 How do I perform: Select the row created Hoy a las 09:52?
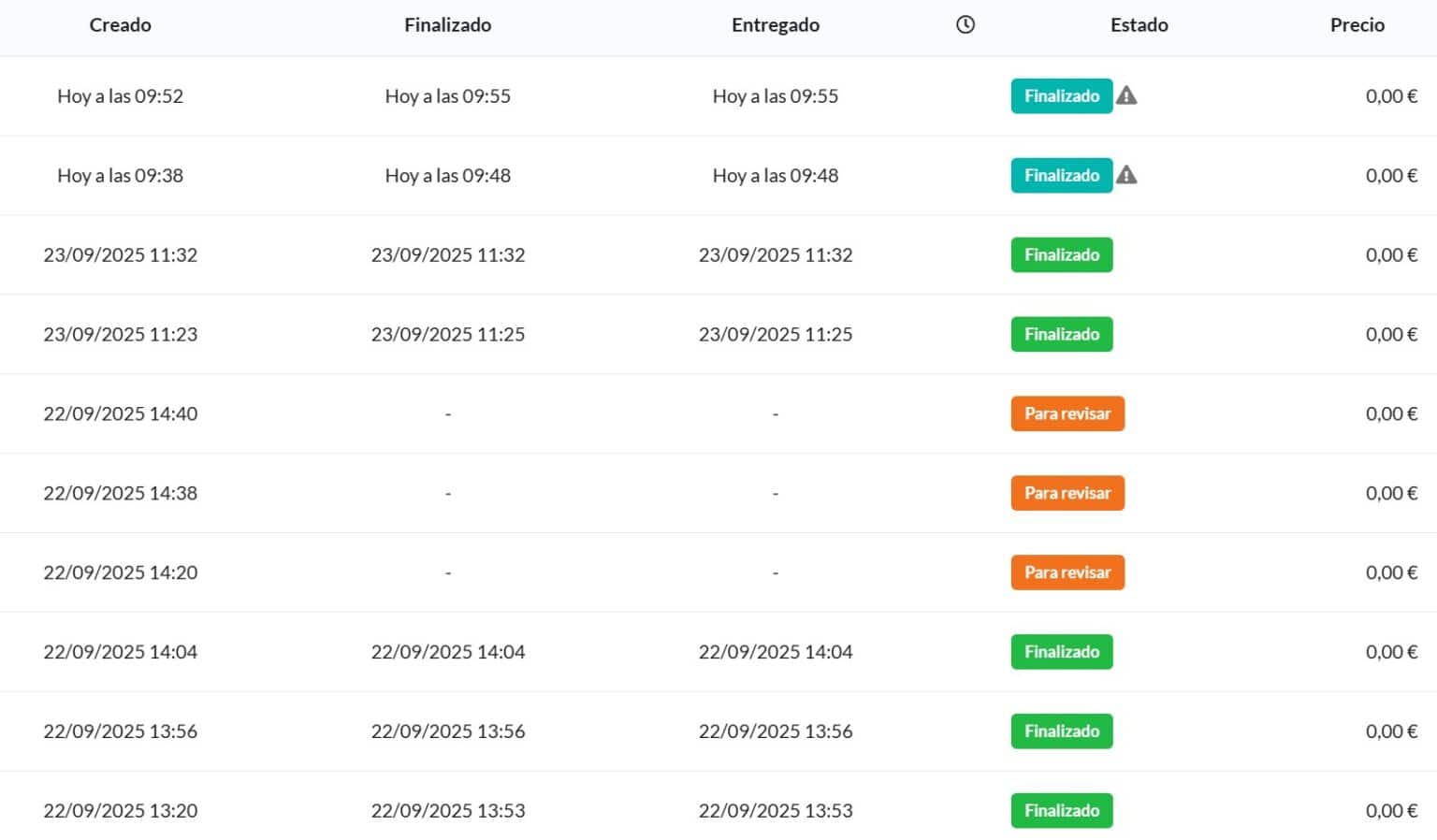click(x=120, y=96)
